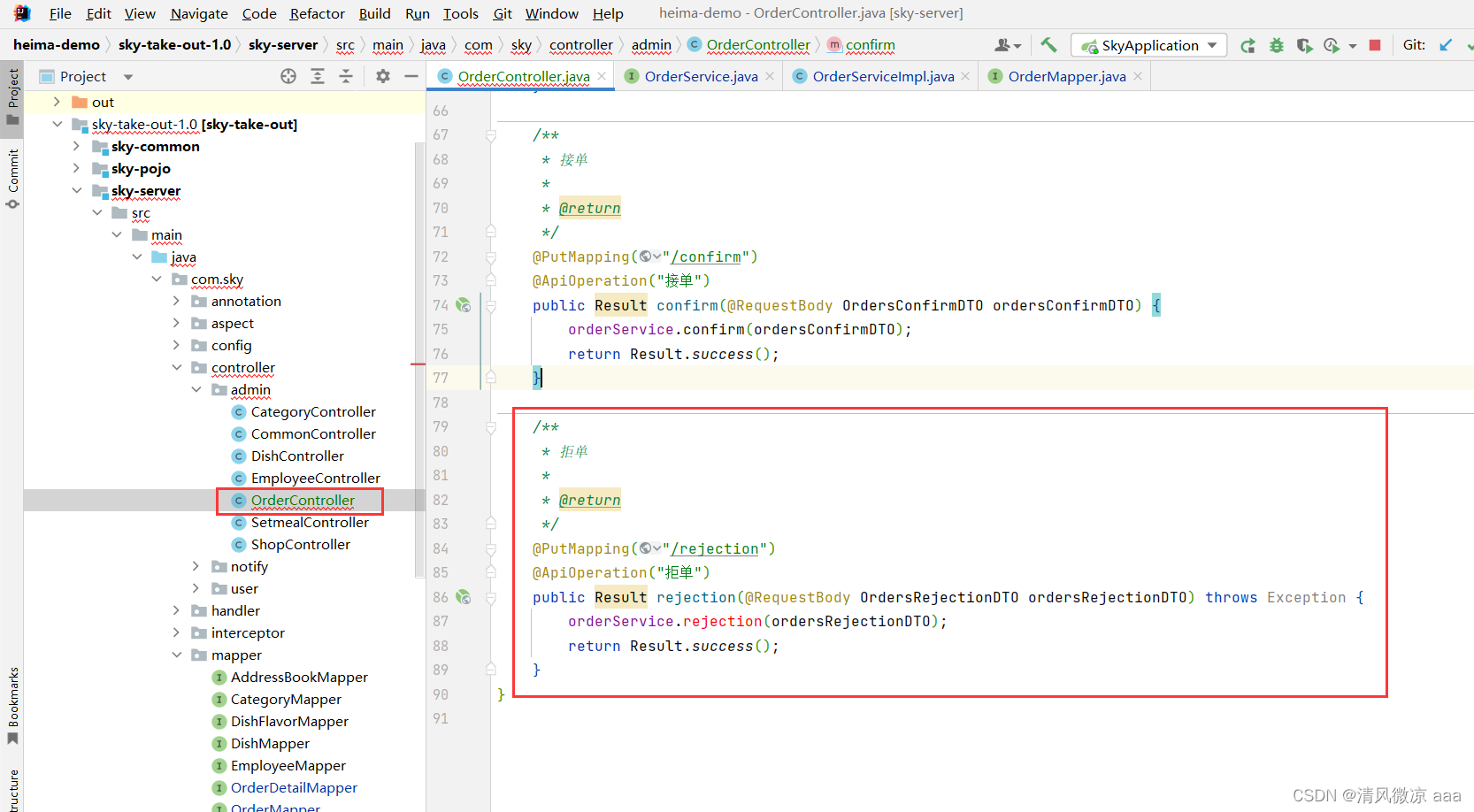Click the Run with Coverage icon
The height and width of the screenshot is (812, 1474).
1304,45
